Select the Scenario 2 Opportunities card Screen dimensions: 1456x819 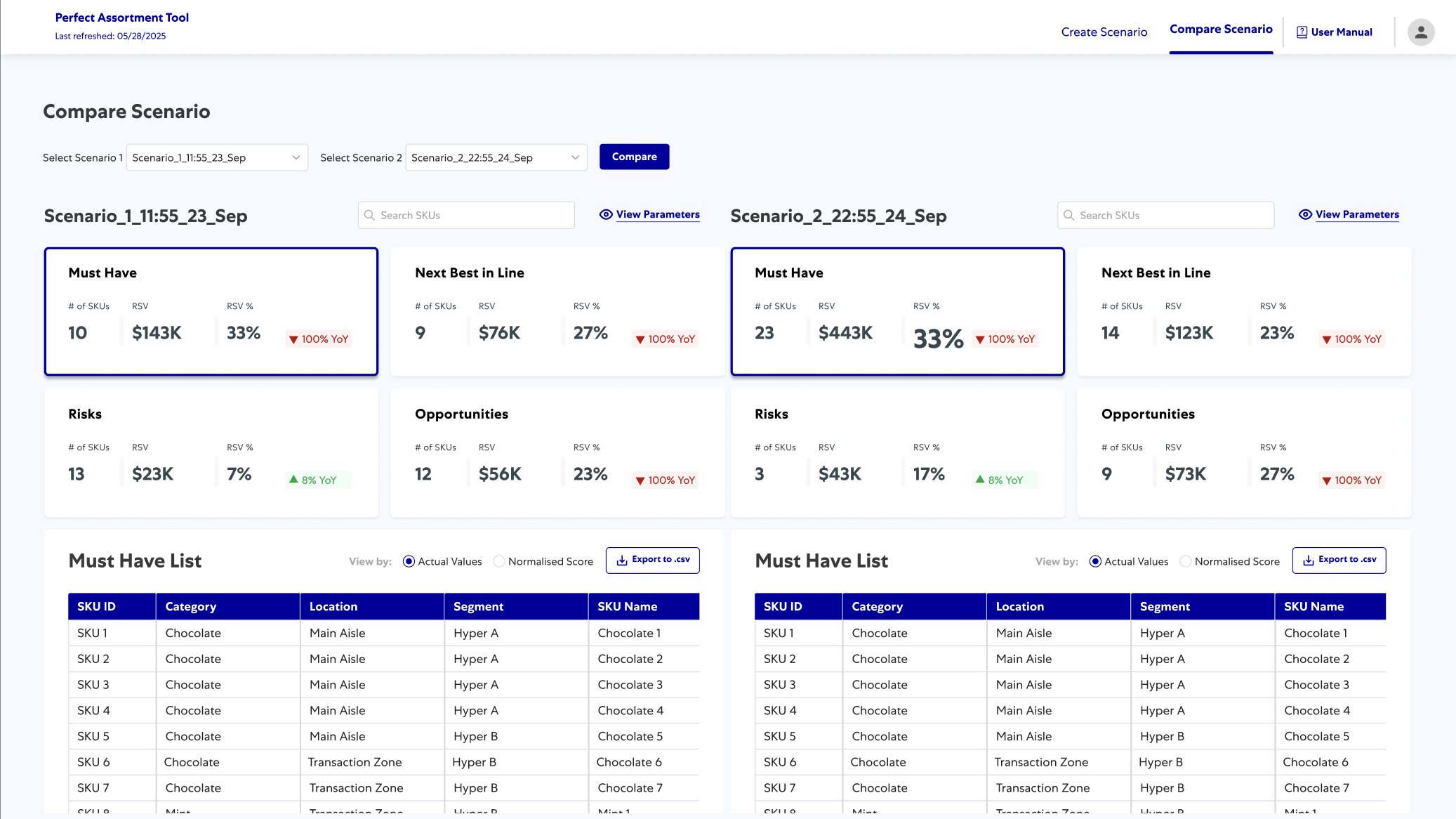1244,453
